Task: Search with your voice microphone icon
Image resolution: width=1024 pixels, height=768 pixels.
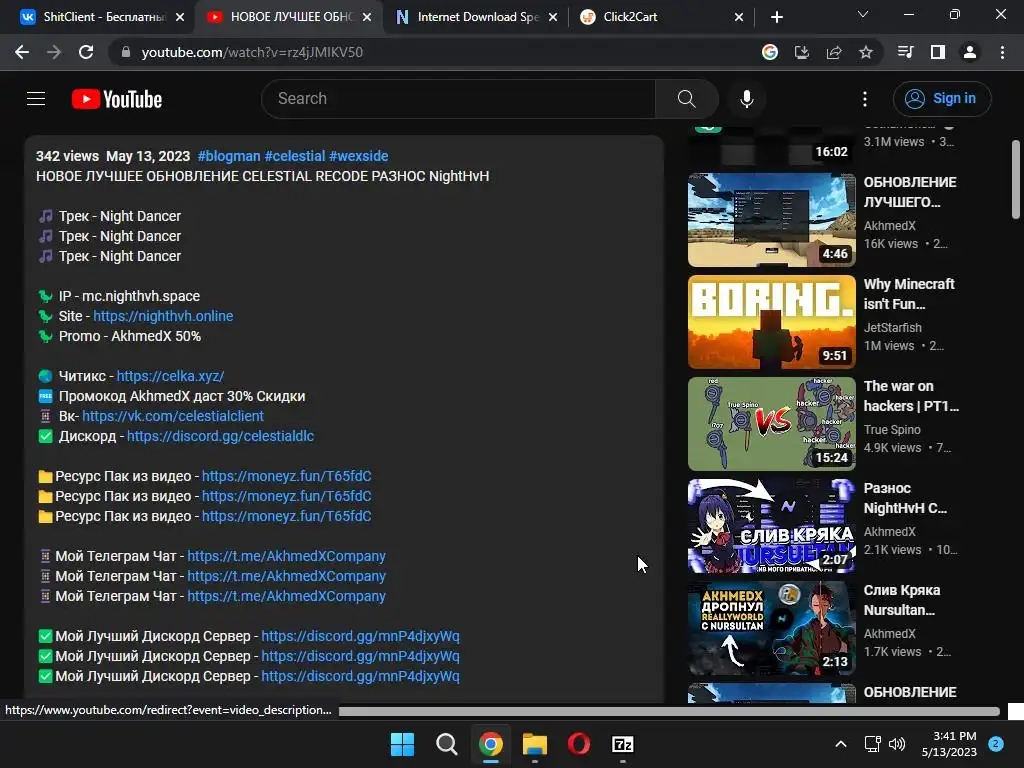Action: coord(746,99)
